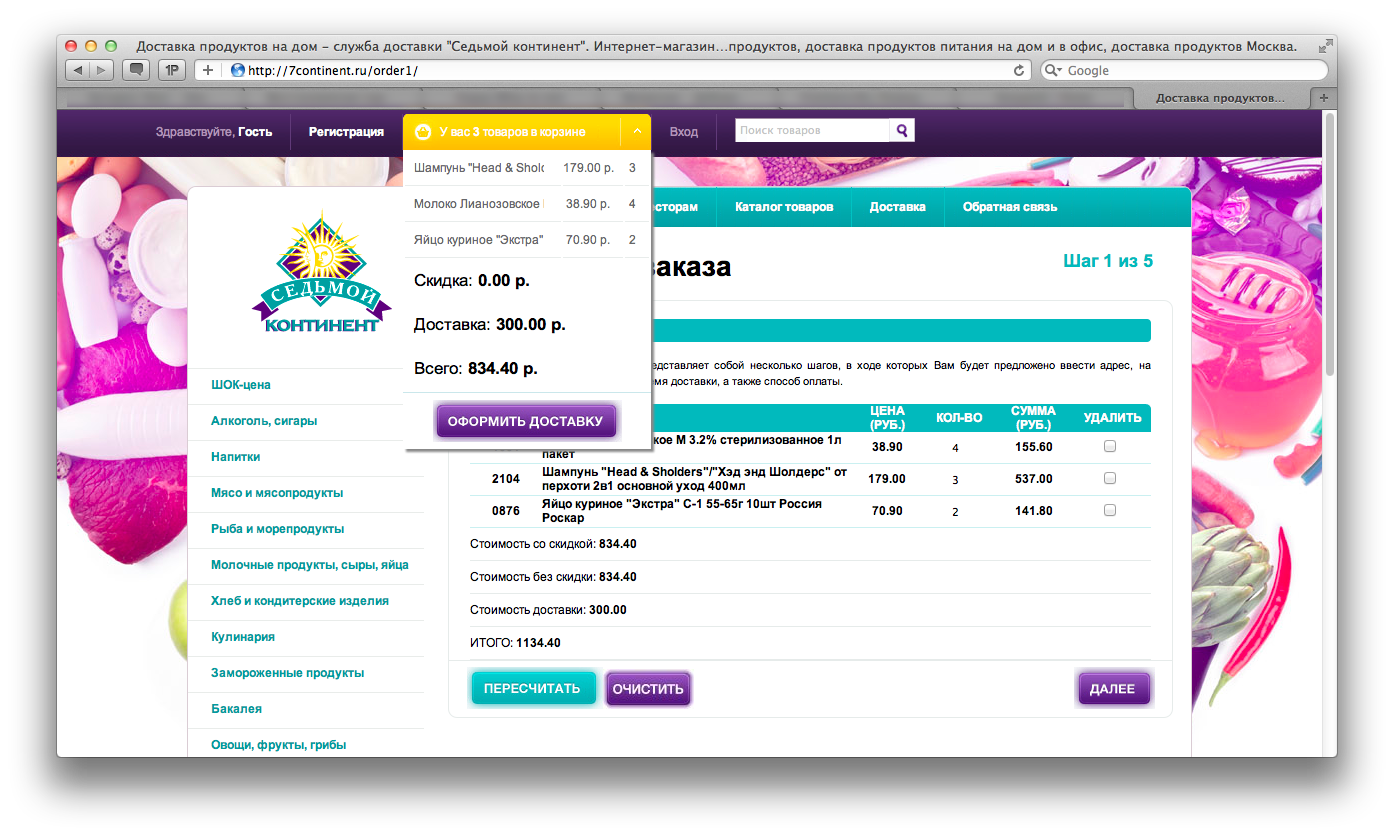1394x836 pixels.
Task: Click the ОФОРМИТЬ ДОСТАВКУ button
Action: coord(527,421)
